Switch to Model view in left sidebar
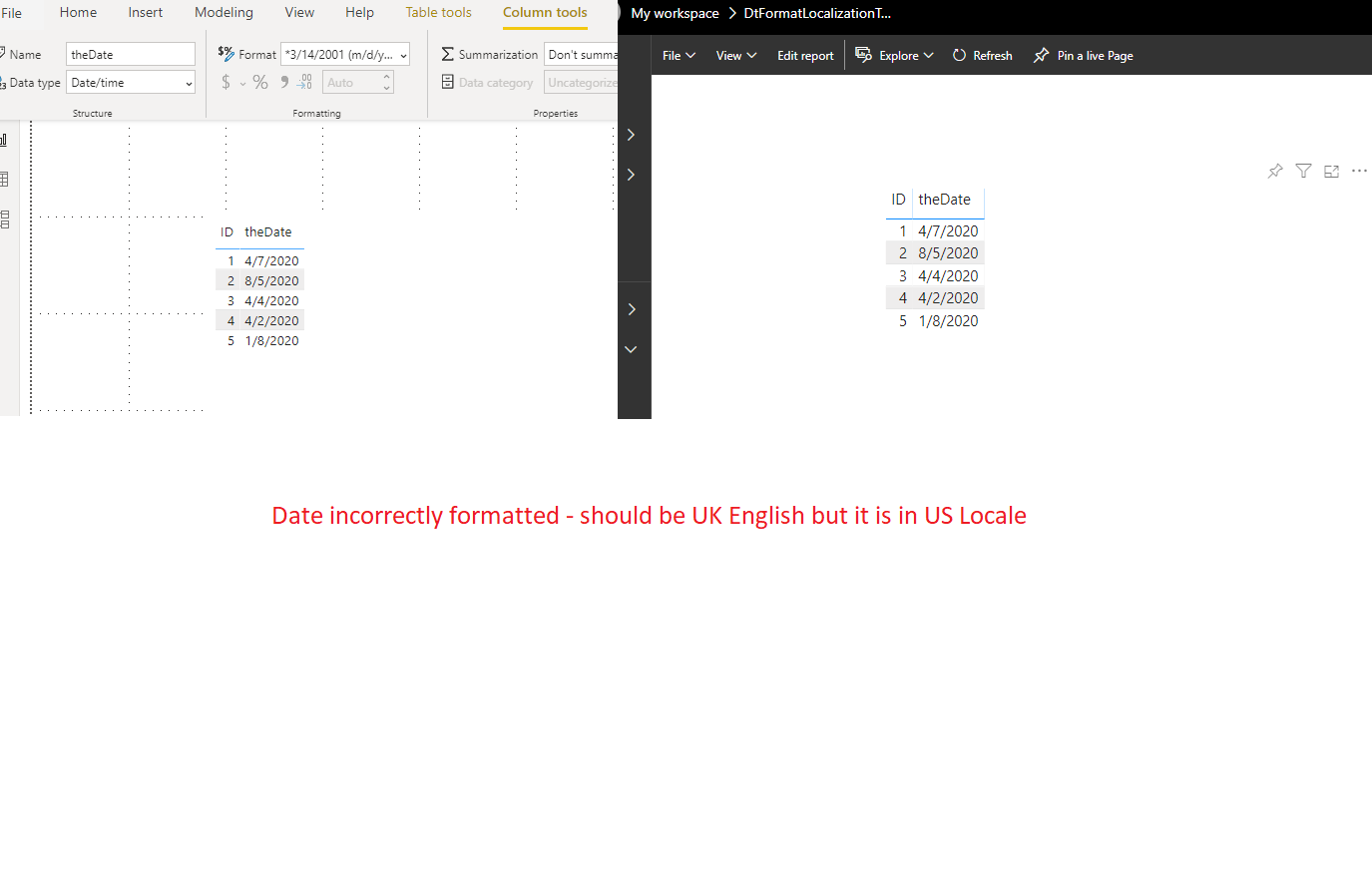The width and height of the screenshot is (1372, 873). click(4, 219)
